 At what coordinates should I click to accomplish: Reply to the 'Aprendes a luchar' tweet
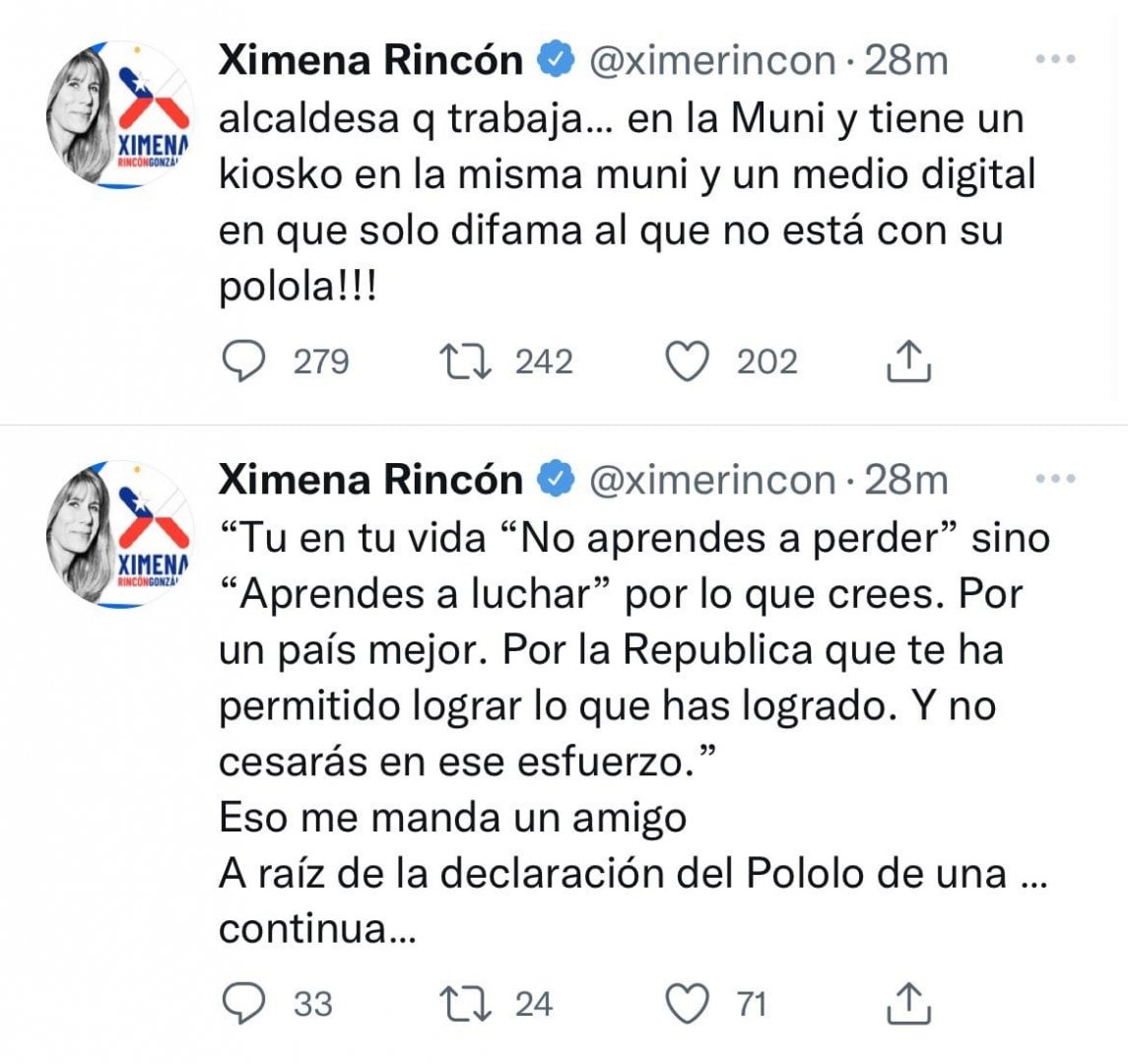click(x=244, y=1004)
